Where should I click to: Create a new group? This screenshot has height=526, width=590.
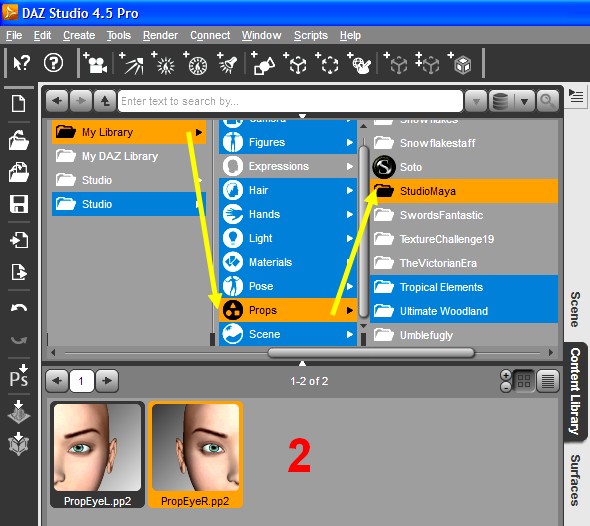click(327, 63)
